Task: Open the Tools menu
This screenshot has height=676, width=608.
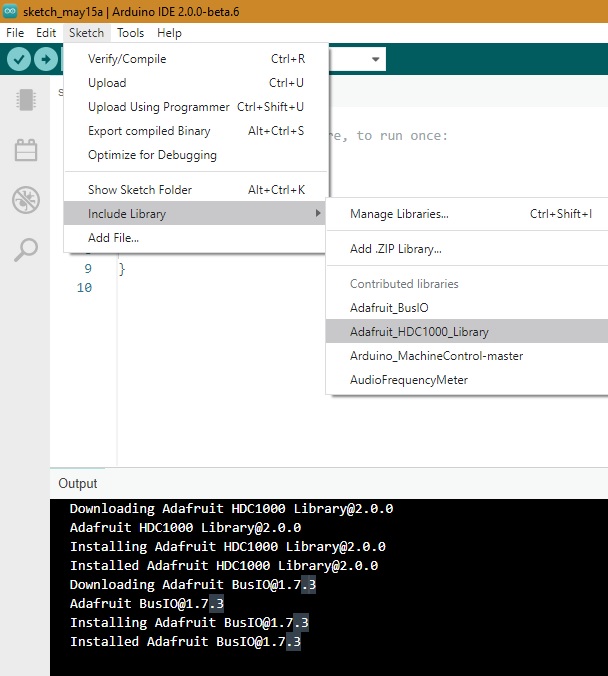Action: (131, 33)
